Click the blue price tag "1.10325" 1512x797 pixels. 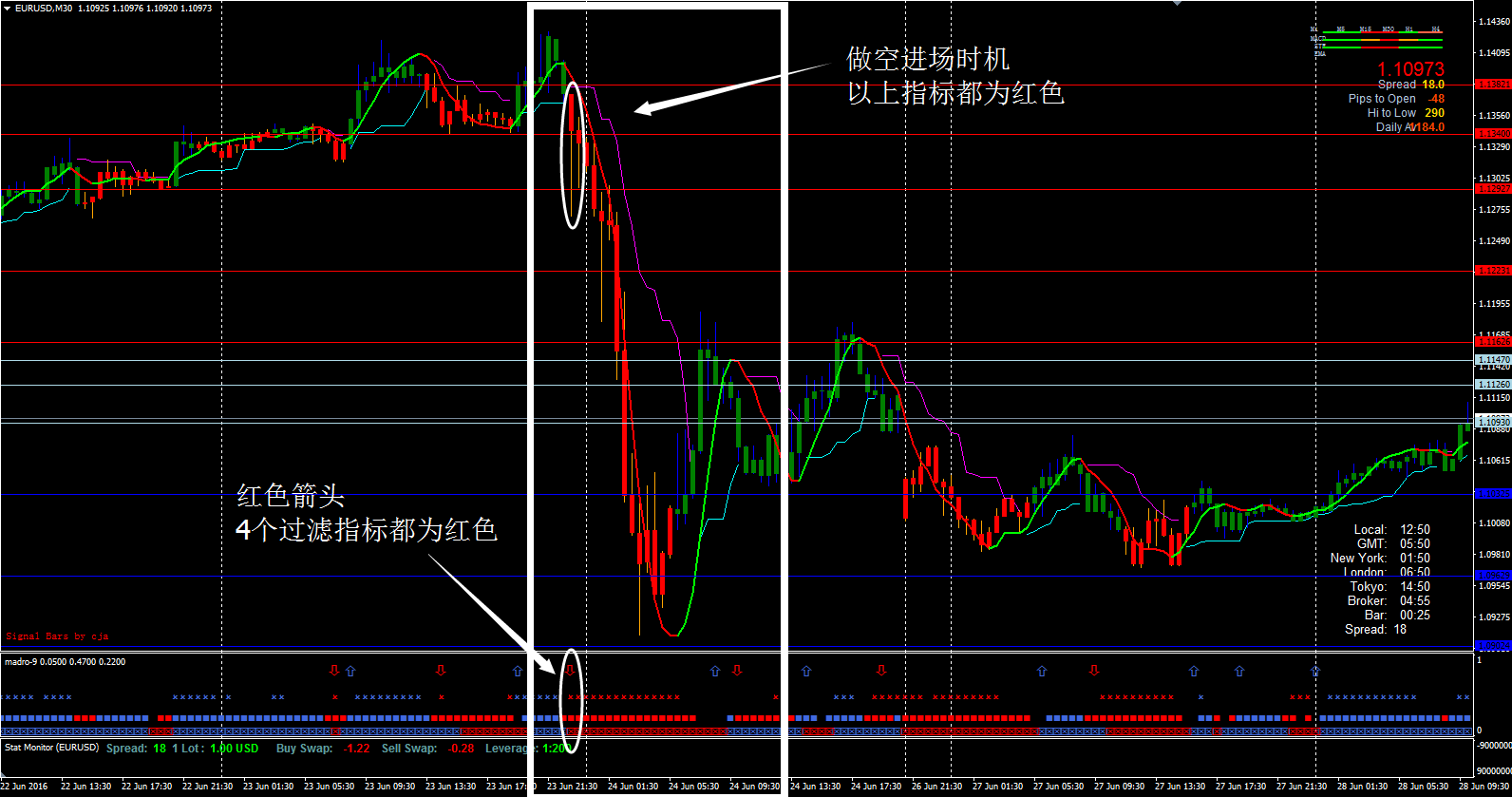click(1493, 494)
